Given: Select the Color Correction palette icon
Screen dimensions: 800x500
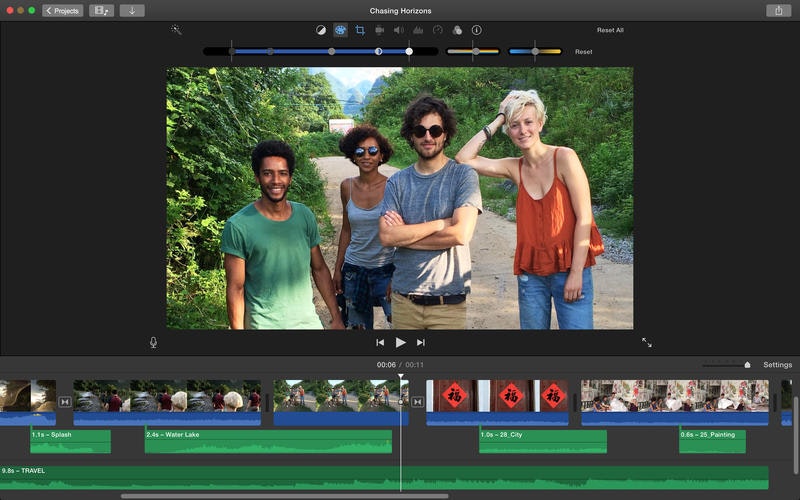Looking at the screenshot, I should 340,30.
